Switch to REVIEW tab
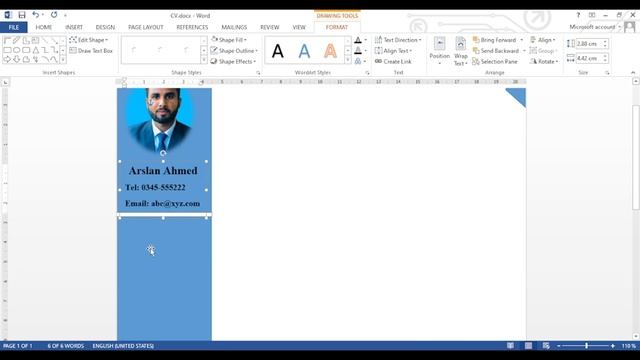 pos(269,27)
